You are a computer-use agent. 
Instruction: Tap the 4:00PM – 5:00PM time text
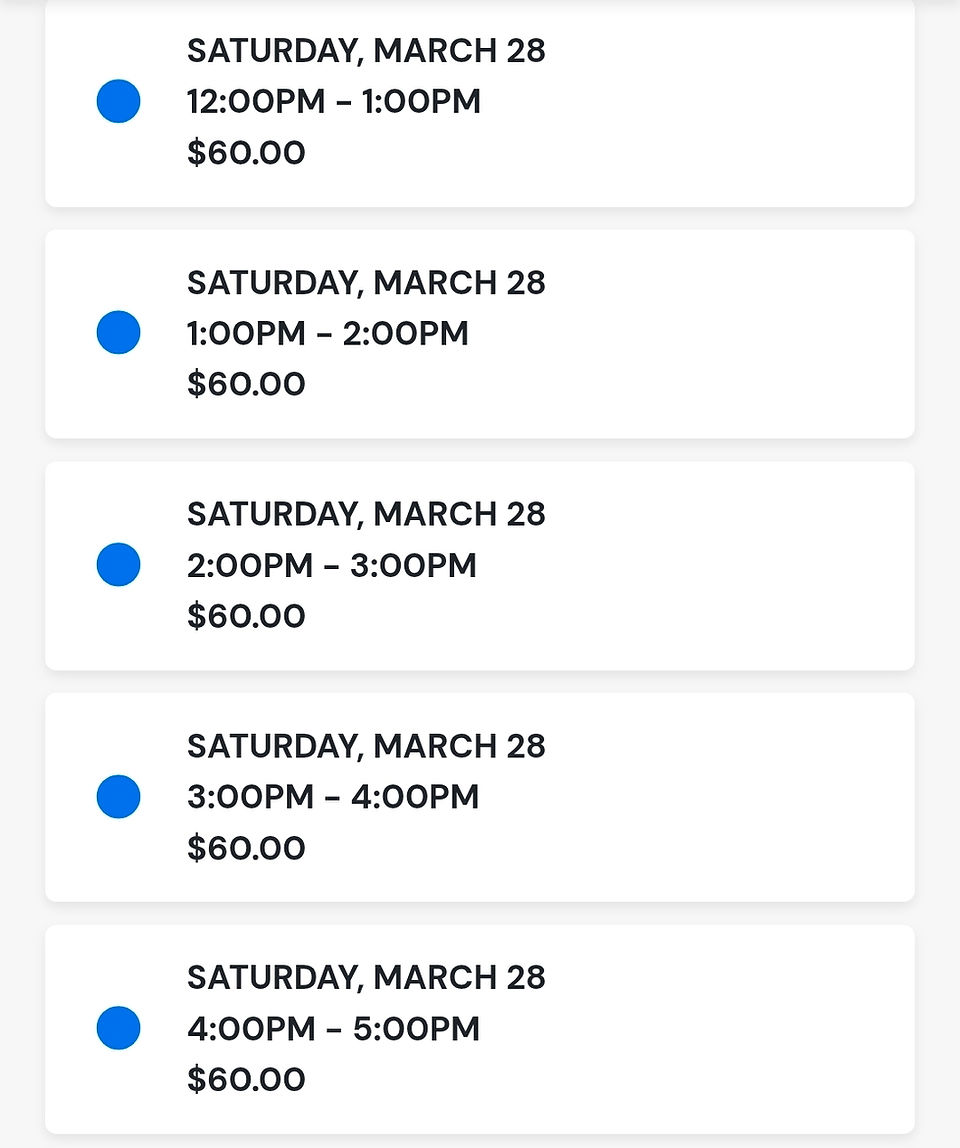(x=334, y=1029)
